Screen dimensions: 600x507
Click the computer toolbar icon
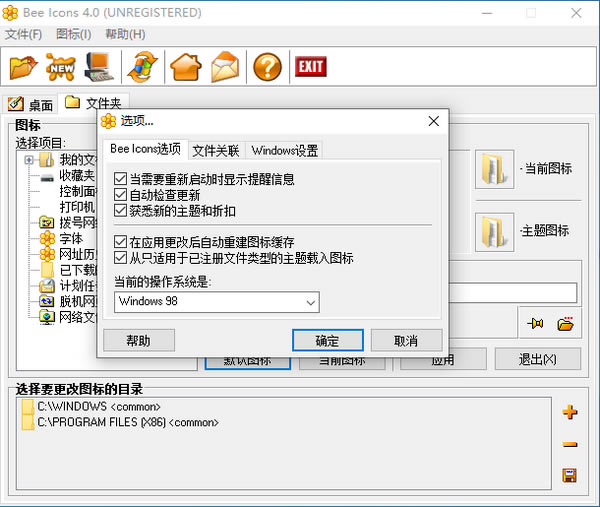(x=99, y=67)
